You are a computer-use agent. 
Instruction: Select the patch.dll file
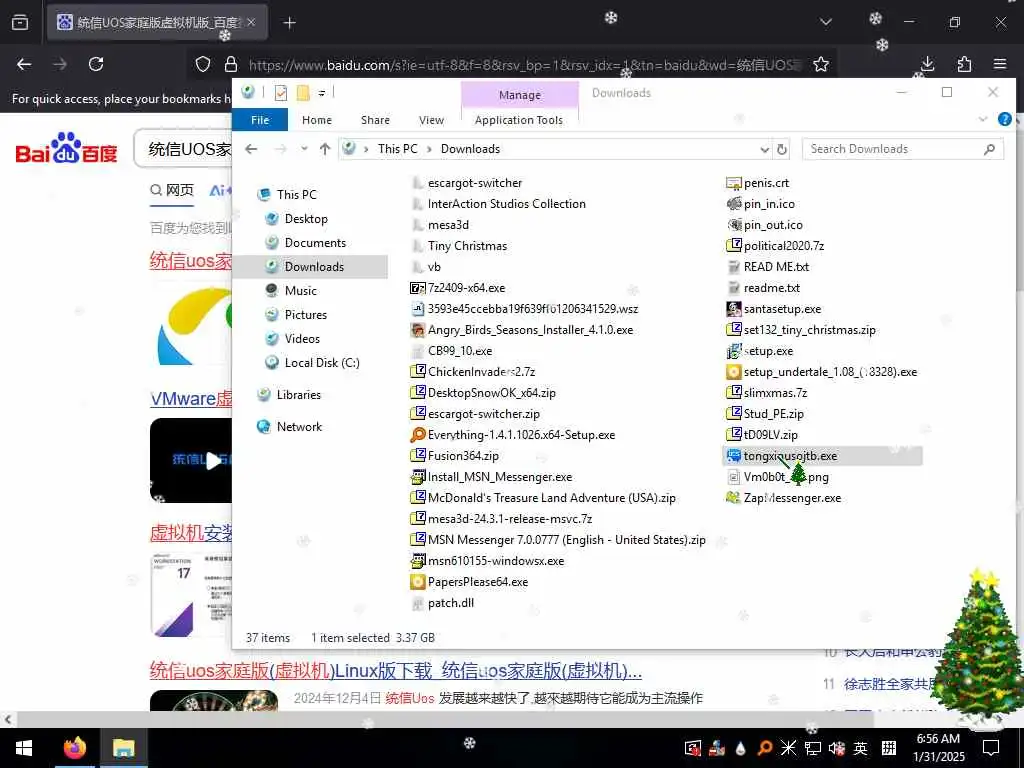click(451, 603)
